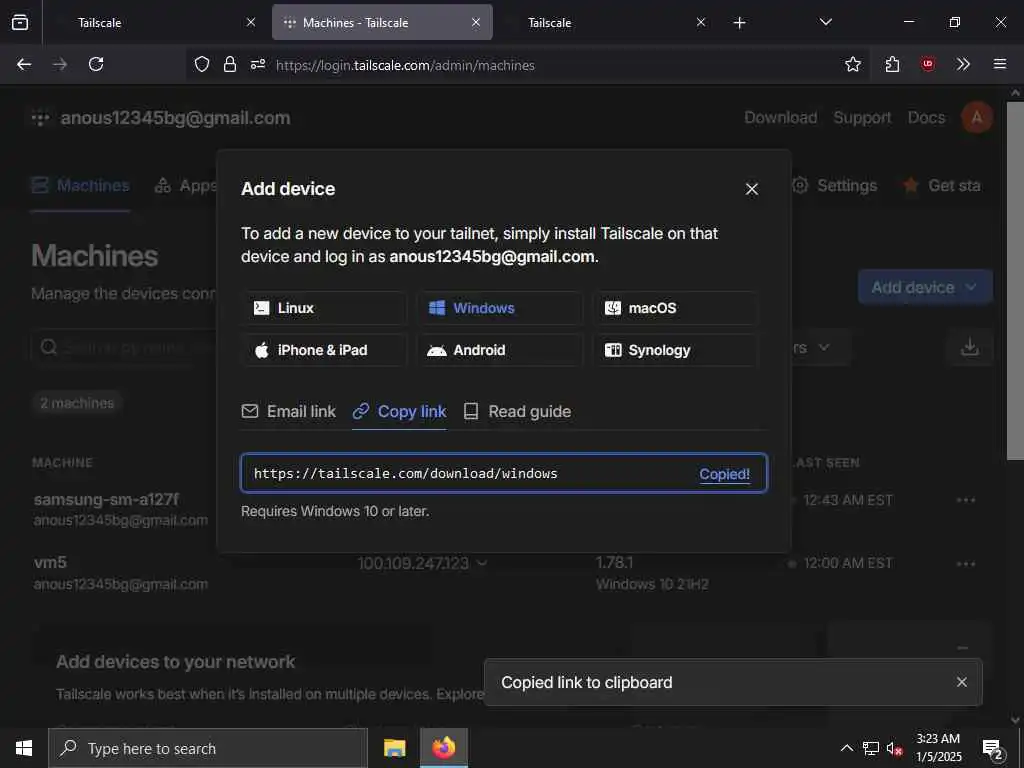
Task: Go back to the previous page
Action: point(24,64)
